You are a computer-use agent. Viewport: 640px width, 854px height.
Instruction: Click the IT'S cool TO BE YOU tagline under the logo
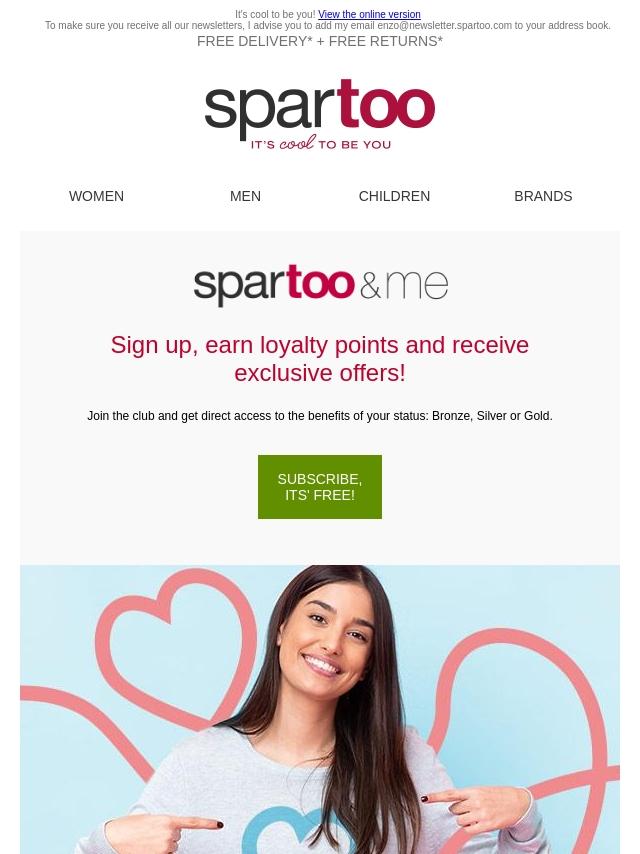[x=320, y=144]
